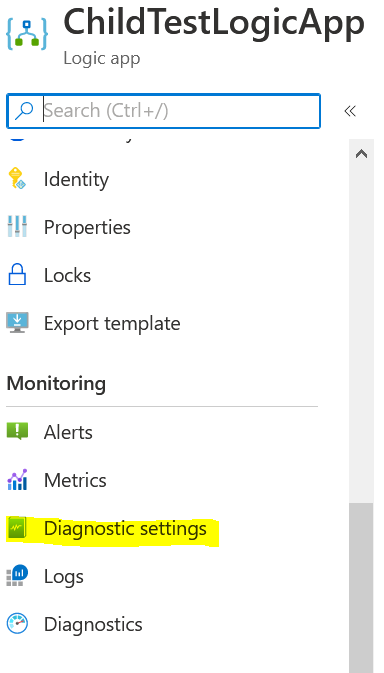Click the search magnifier icon
The width and height of the screenshot is (384, 673).
click(x=24, y=111)
